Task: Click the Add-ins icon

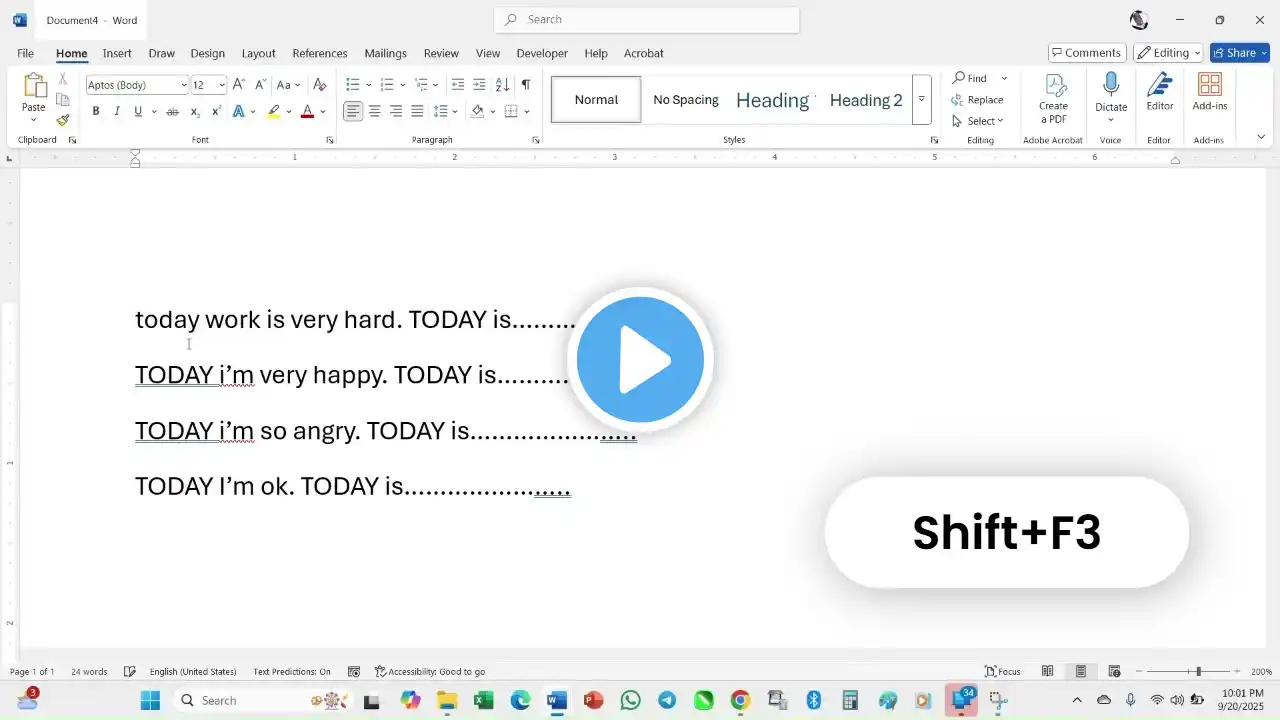Action: click(1210, 85)
